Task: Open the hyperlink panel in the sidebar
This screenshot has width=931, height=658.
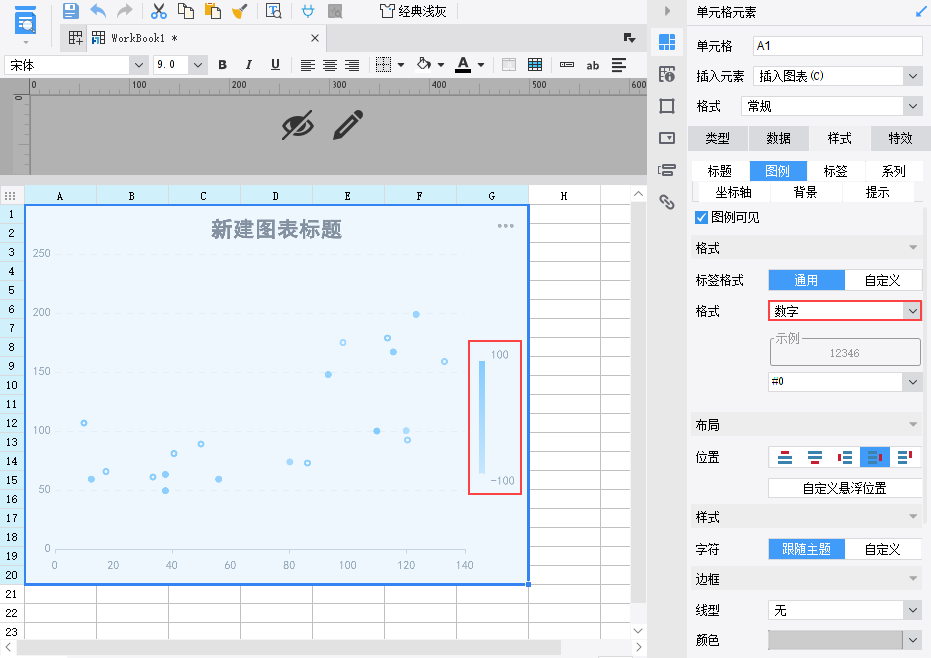Action: pos(667,203)
